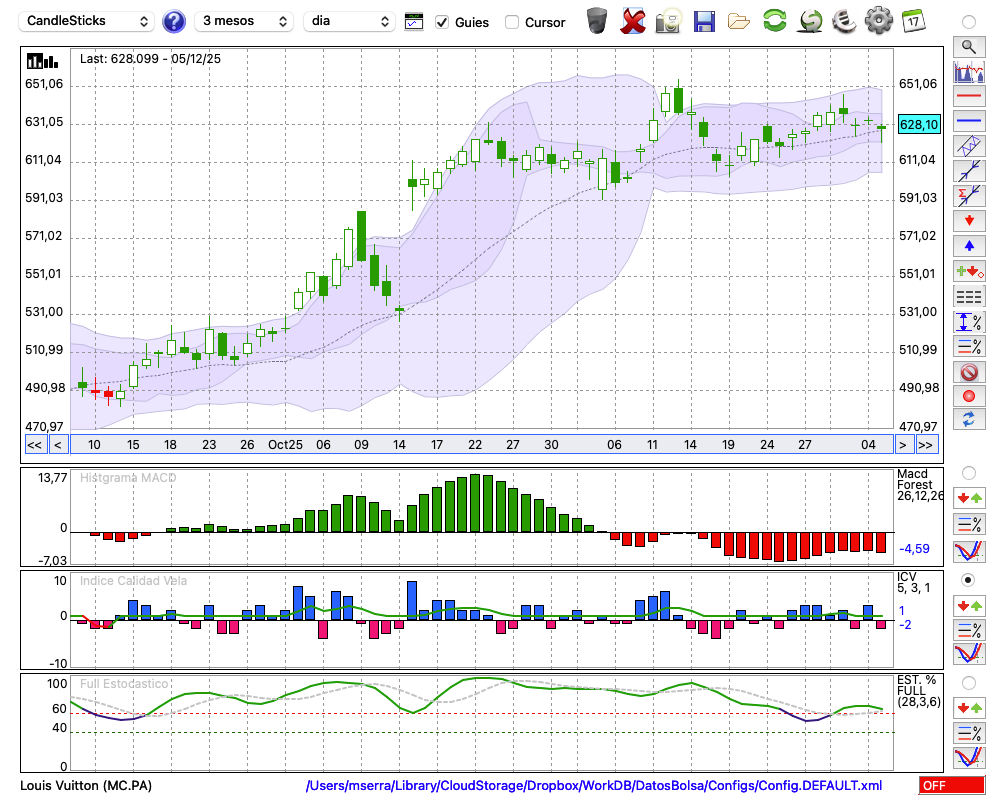Click the blue up arrow marker tool
The image size is (1000, 800).
pyautogui.click(x=967, y=246)
